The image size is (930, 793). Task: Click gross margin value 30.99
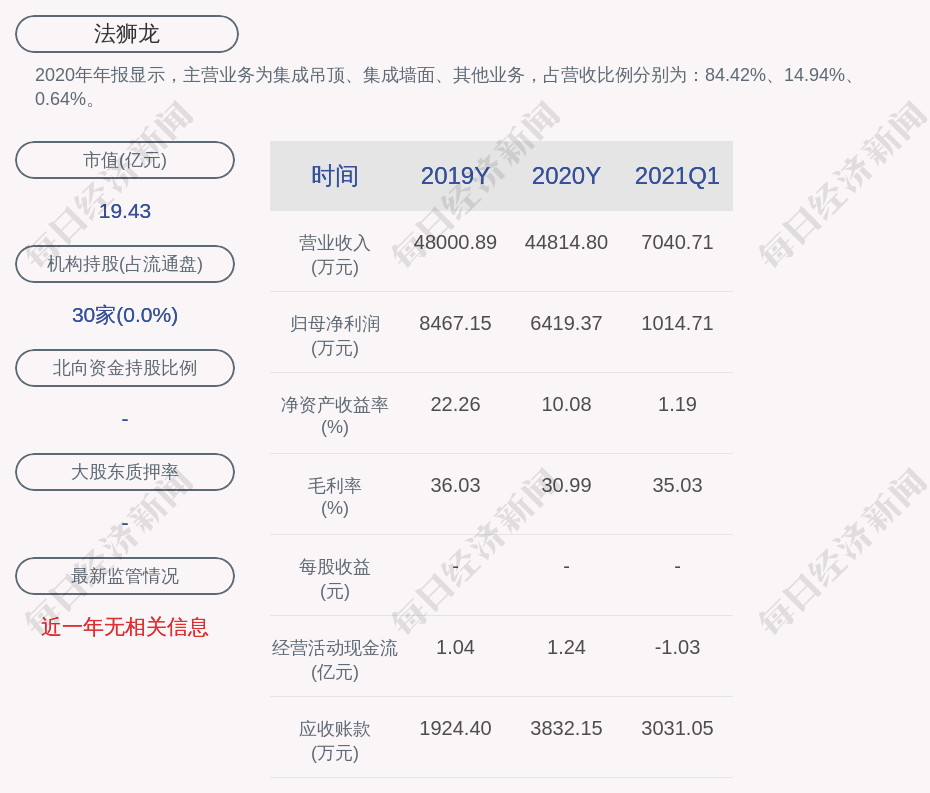[566, 485]
